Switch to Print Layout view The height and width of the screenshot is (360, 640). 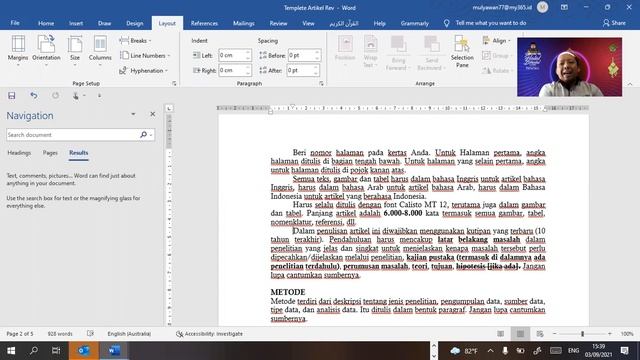click(x=520, y=333)
